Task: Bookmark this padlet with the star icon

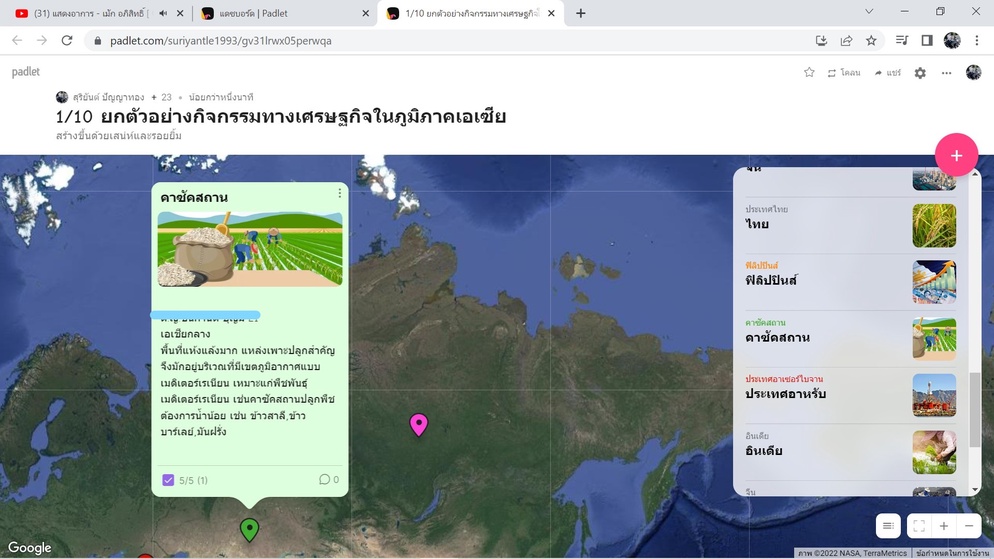Action: pyautogui.click(x=809, y=72)
